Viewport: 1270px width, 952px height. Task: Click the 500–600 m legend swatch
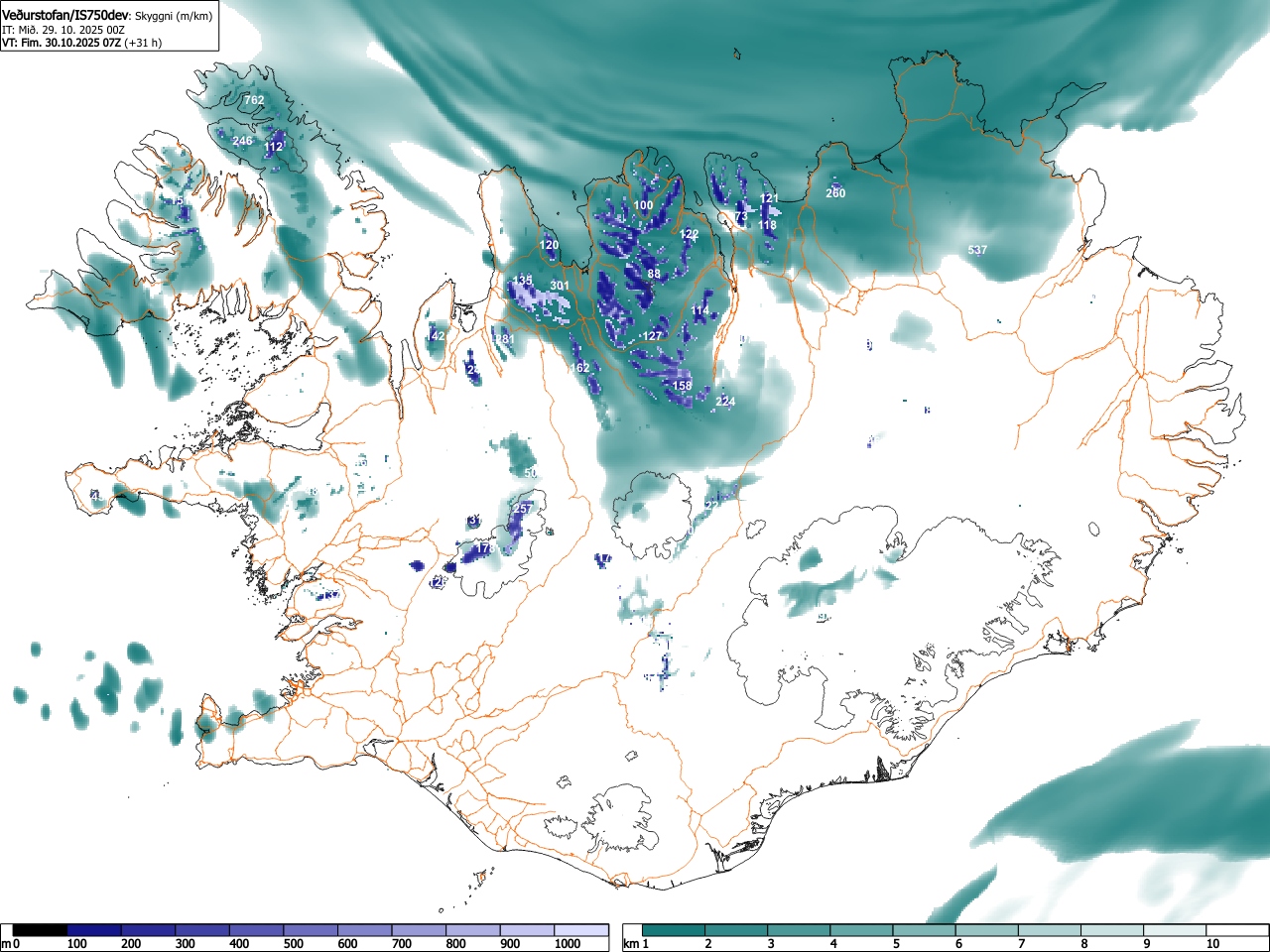[312, 930]
